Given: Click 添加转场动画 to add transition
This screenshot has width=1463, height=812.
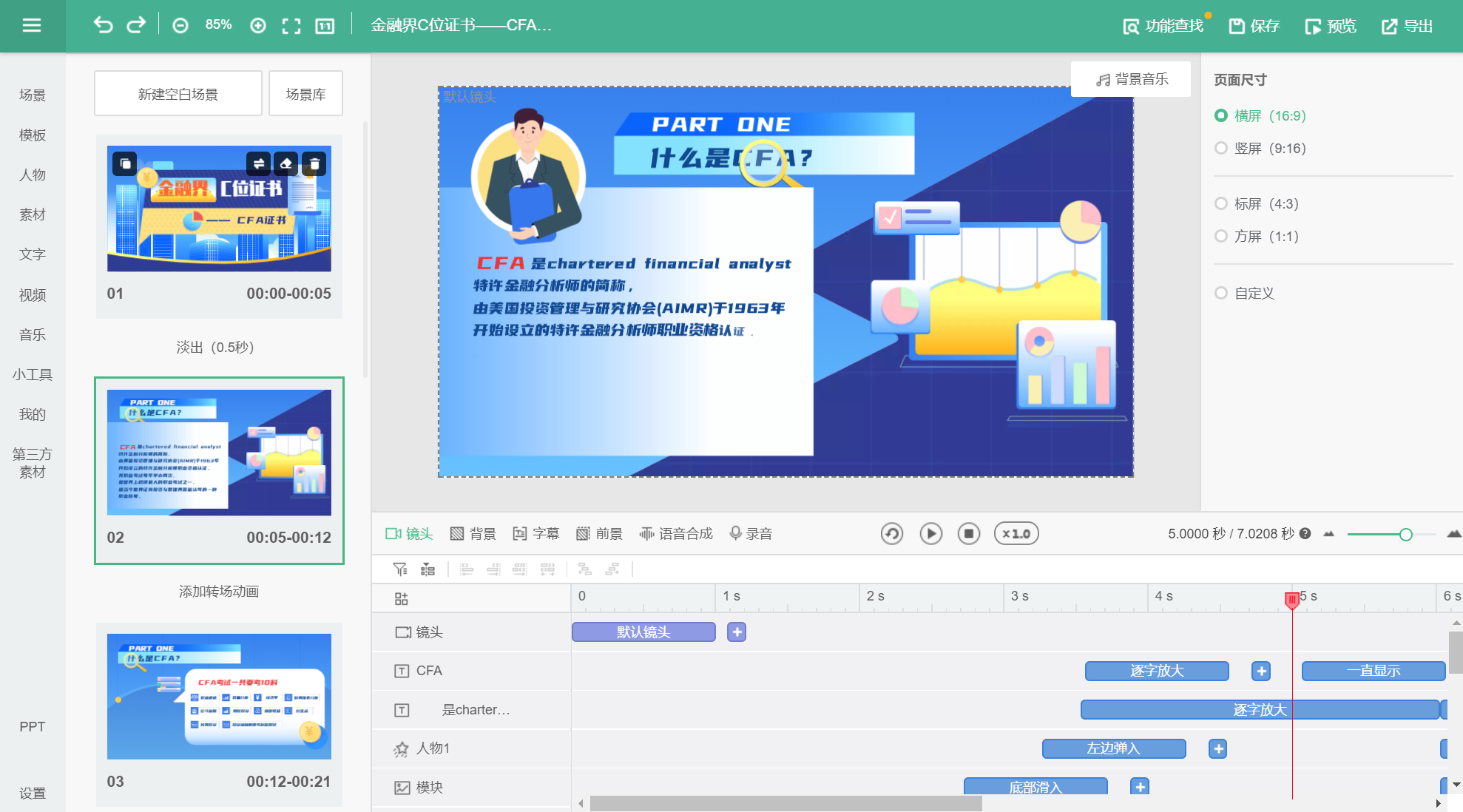Looking at the screenshot, I should click(219, 591).
